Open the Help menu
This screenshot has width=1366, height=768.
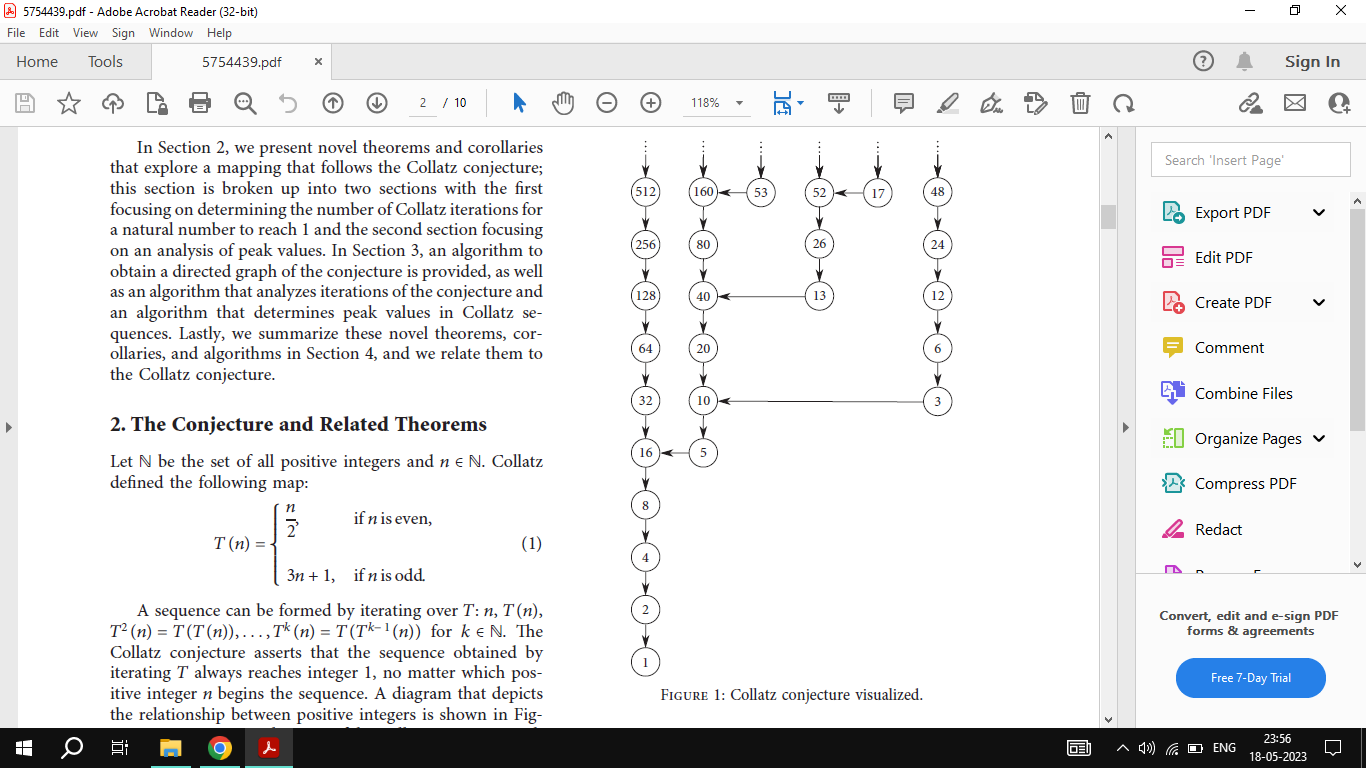click(219, 33)
